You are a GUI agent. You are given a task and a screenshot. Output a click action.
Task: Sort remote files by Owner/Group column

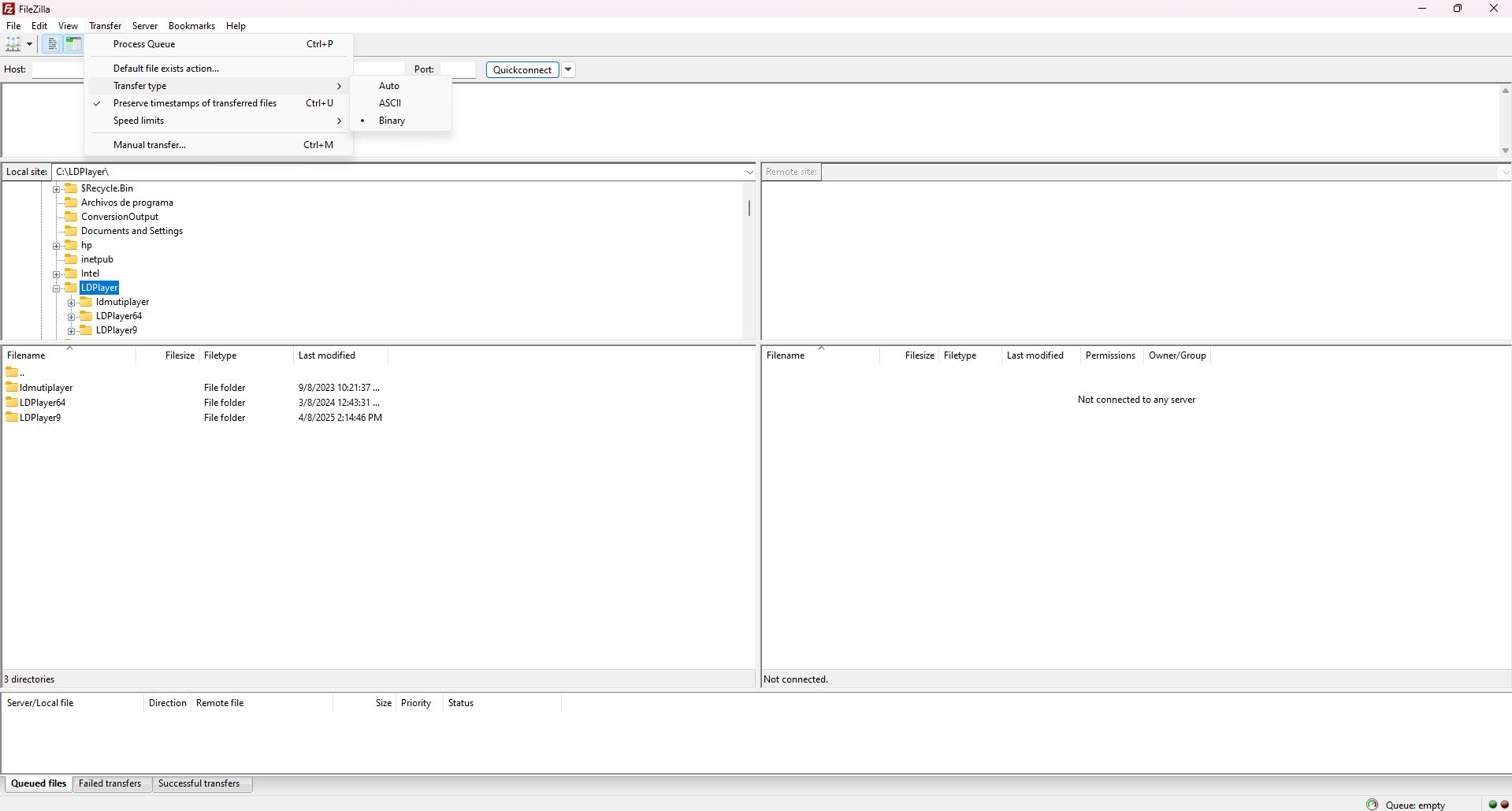point(1177,355)
